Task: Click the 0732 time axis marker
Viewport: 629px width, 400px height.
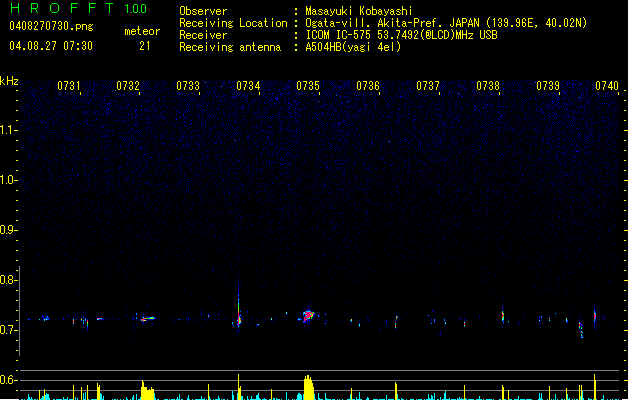Action: pyautogui.click(x=128, y=86)
